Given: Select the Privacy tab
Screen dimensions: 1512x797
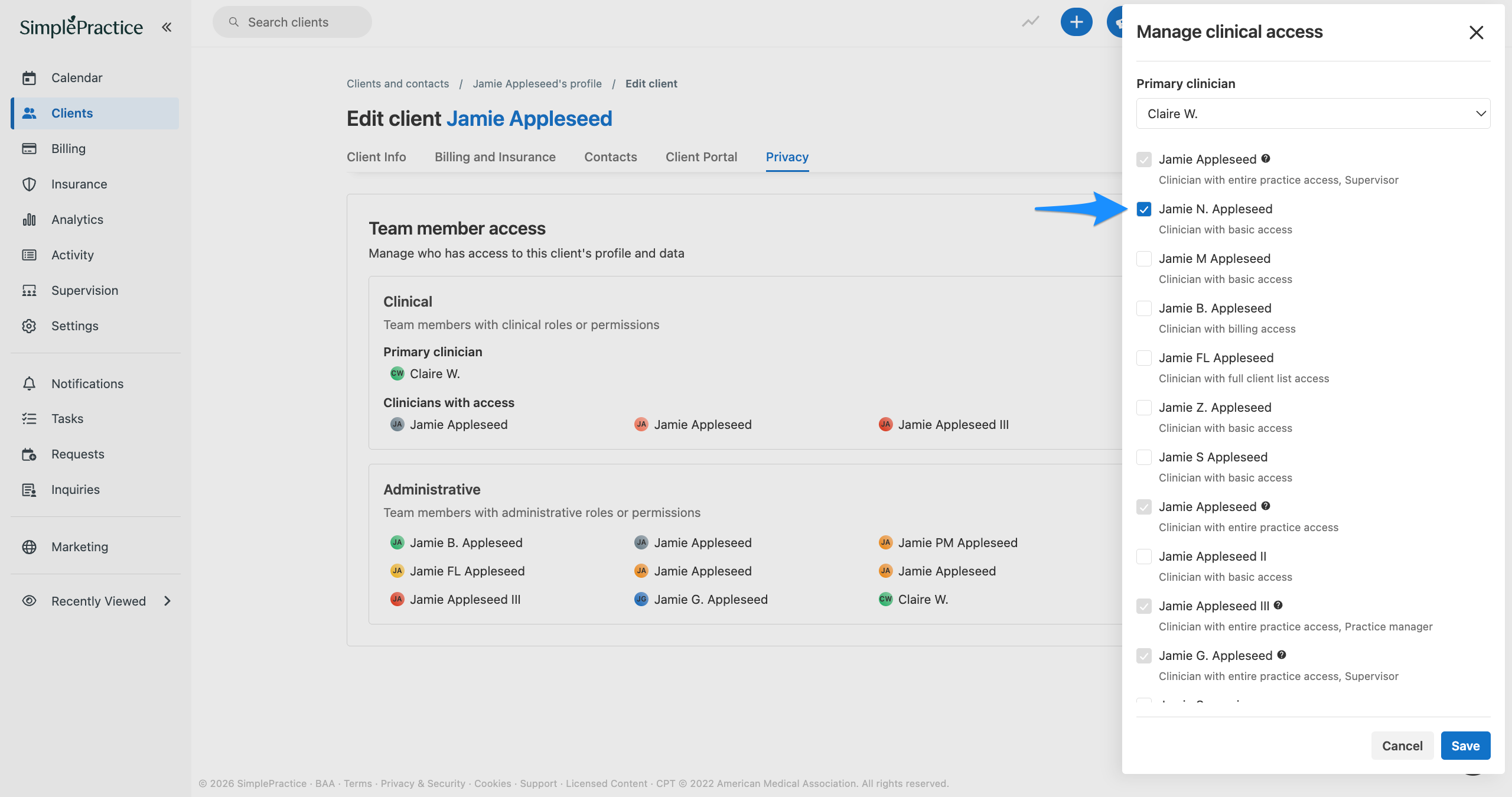Looking at the screenshot, I should pos(787,157).
